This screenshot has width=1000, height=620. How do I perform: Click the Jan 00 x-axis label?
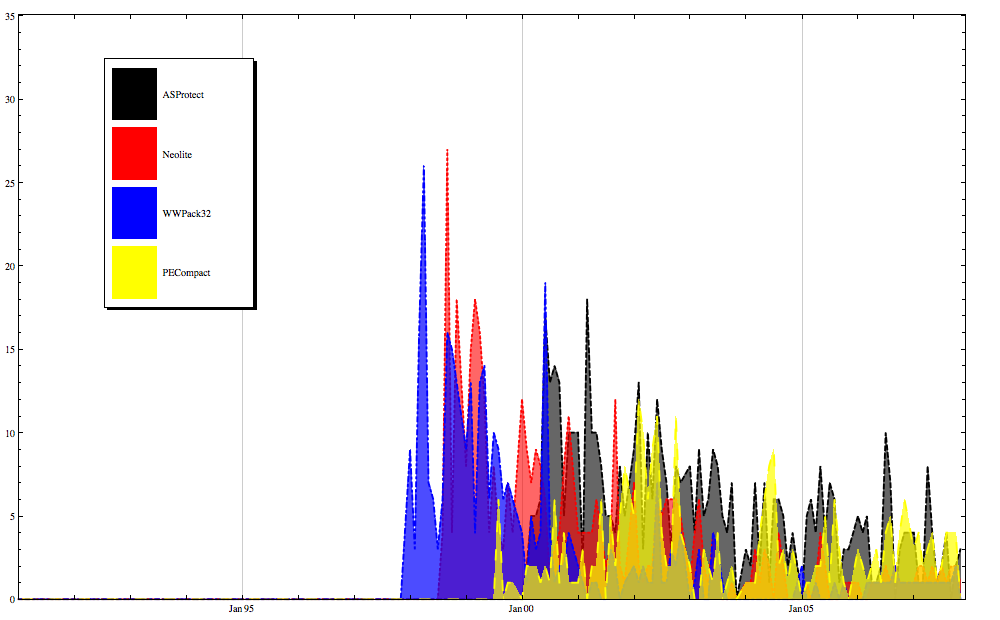pyautogui.click(x=520, y=609)
